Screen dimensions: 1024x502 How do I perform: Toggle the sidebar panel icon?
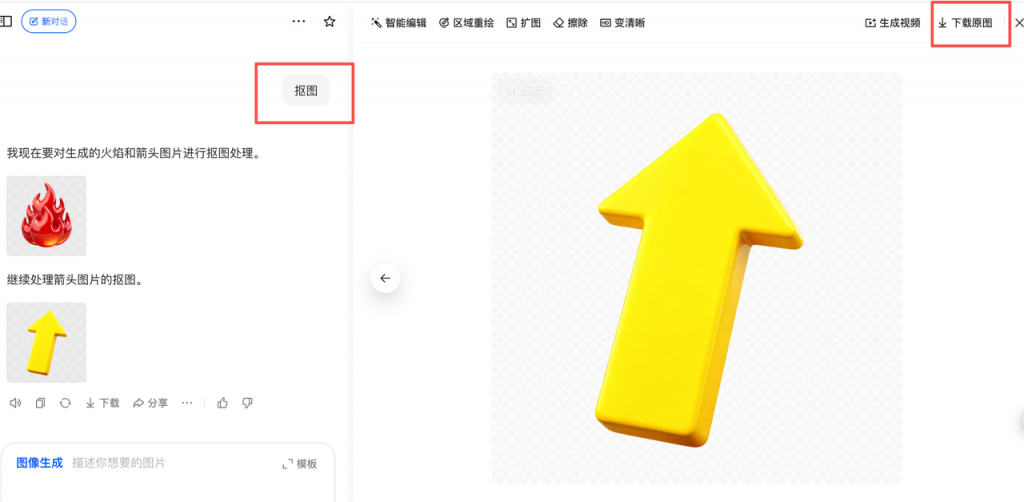pos(6,22)
